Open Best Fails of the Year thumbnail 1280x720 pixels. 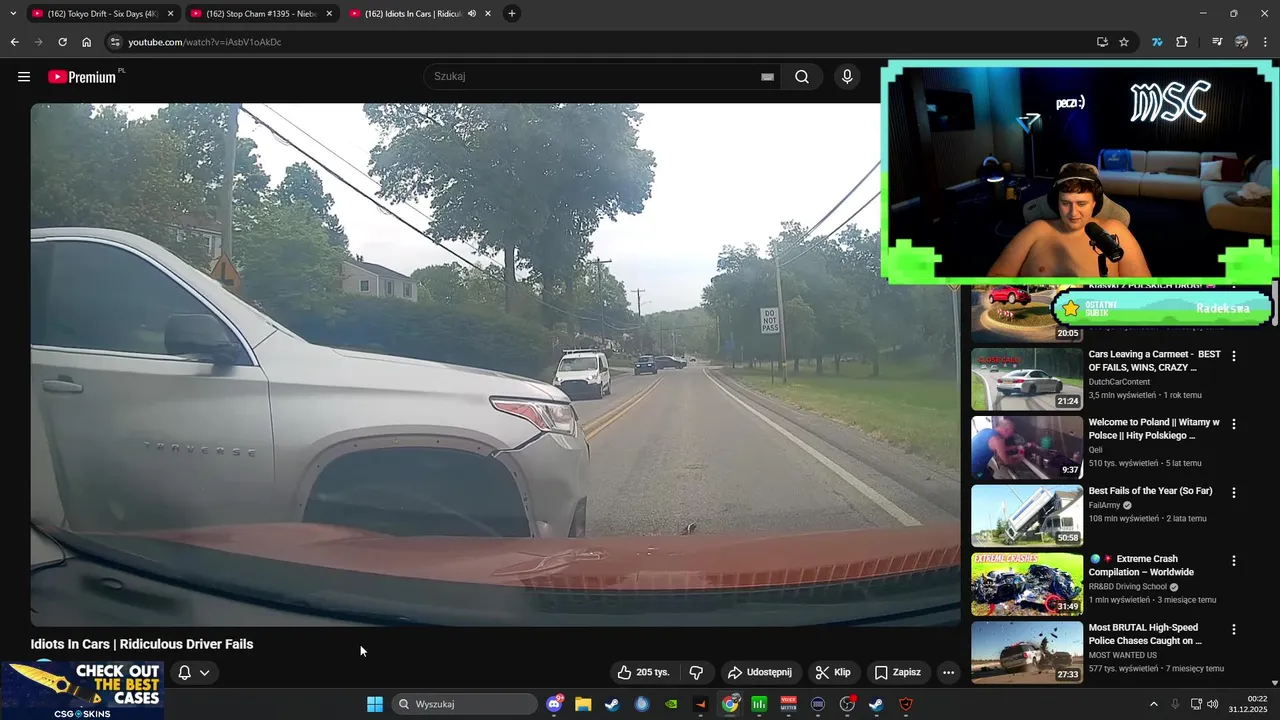pos(1027,516)
